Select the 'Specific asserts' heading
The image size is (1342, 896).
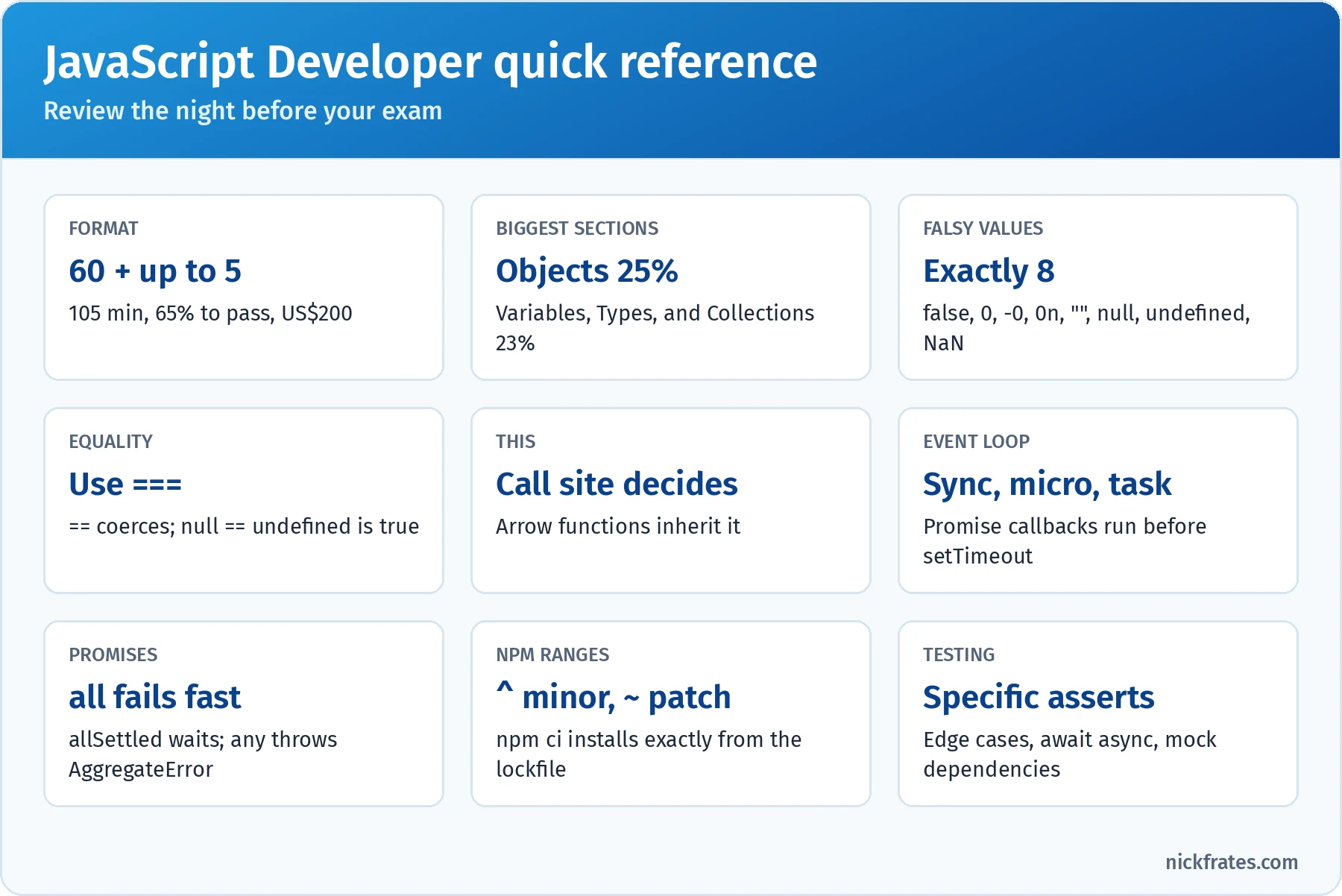[x=1039, y=697]
